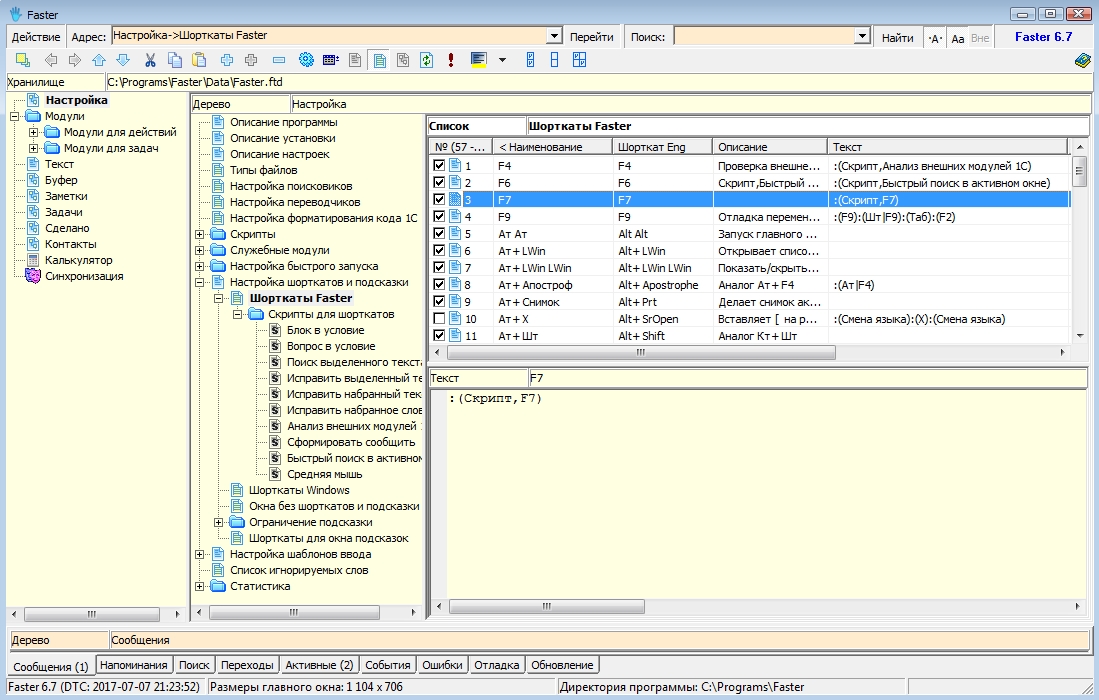
Task: Toggle the checkbox for row 3 F7
Action: tap(439, 200)
